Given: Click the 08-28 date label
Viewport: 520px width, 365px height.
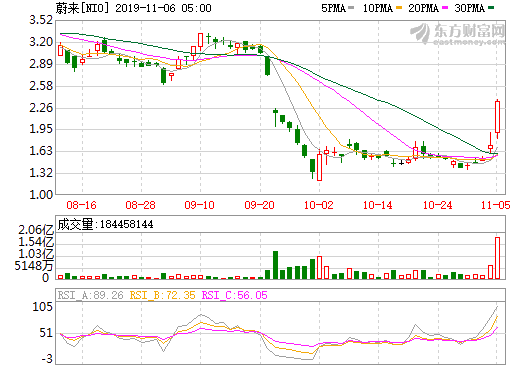Looking at the screenshot, I should (x=140, y=205).
